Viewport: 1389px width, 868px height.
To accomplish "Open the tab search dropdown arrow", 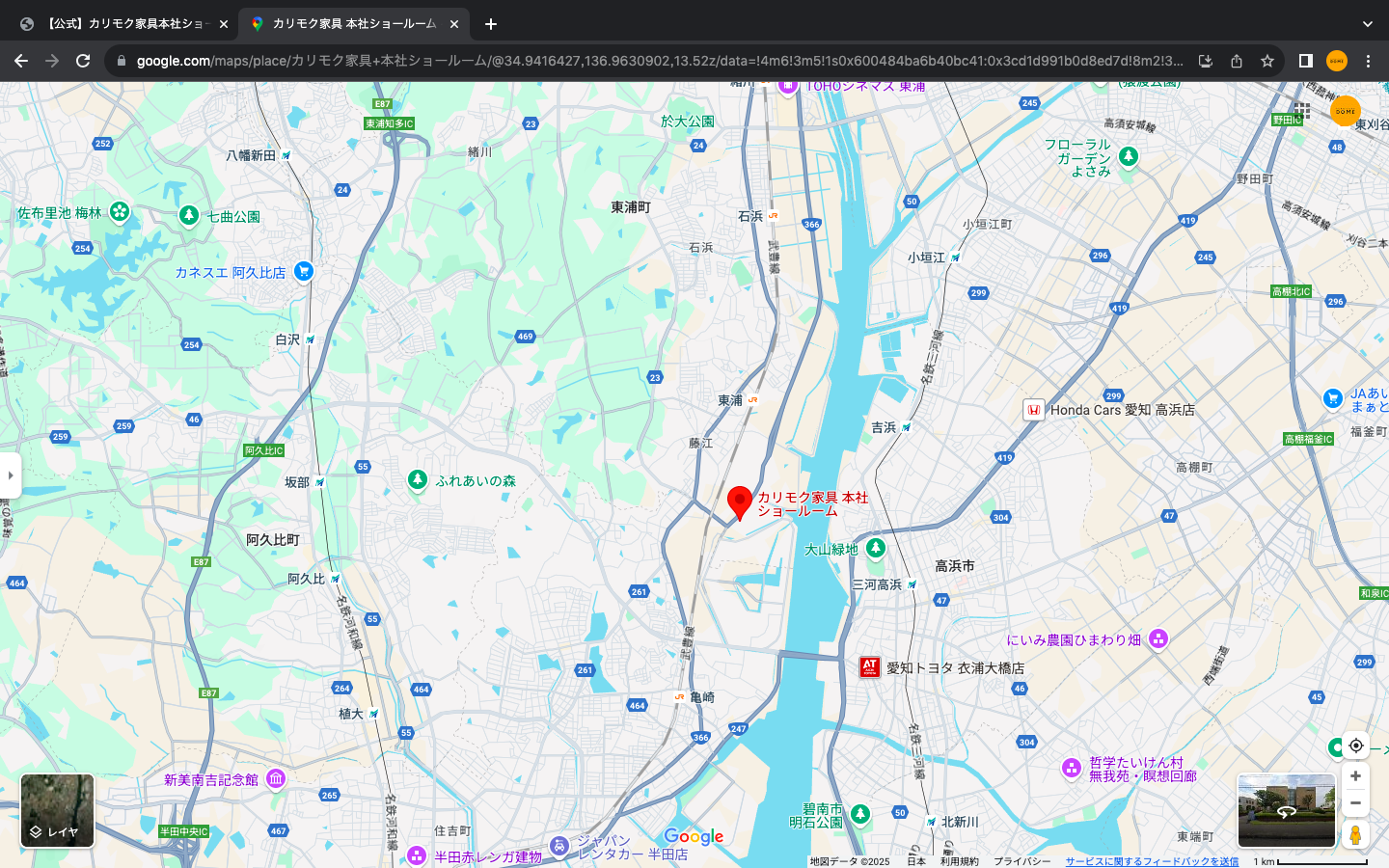I will pos(1367,24).
